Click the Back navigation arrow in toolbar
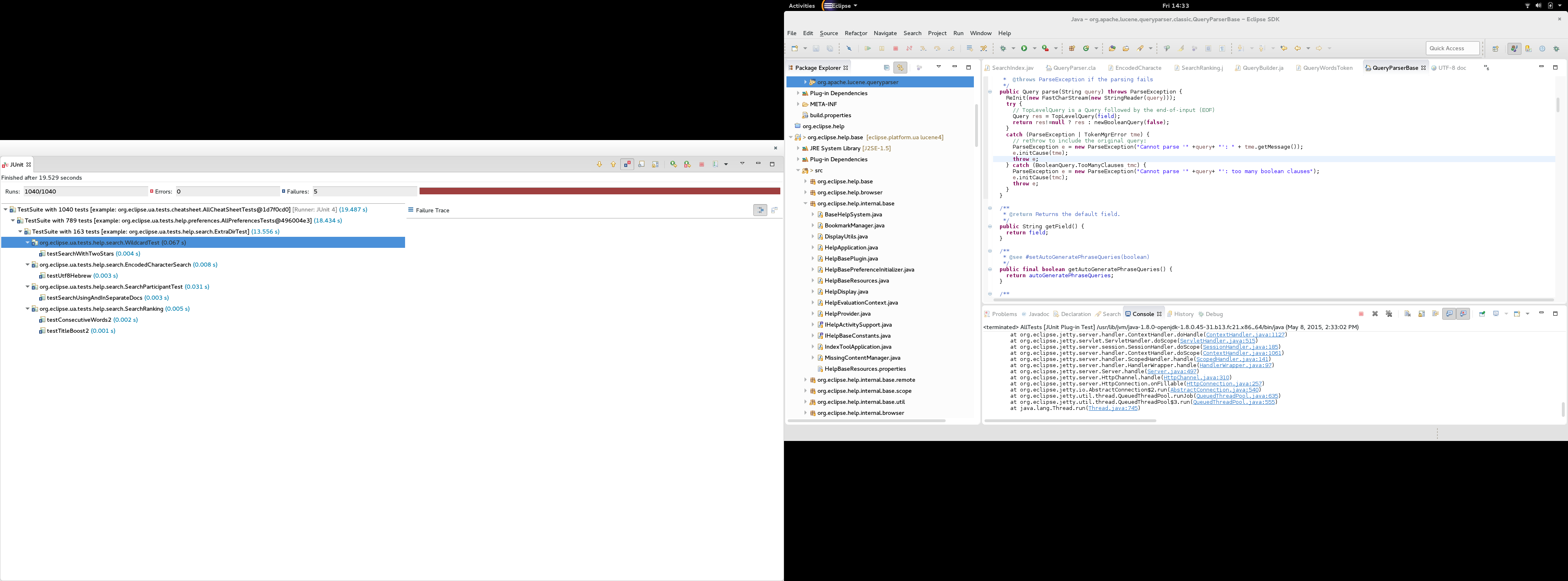This screenshot has height=581, width=1568. point(1298,49)
